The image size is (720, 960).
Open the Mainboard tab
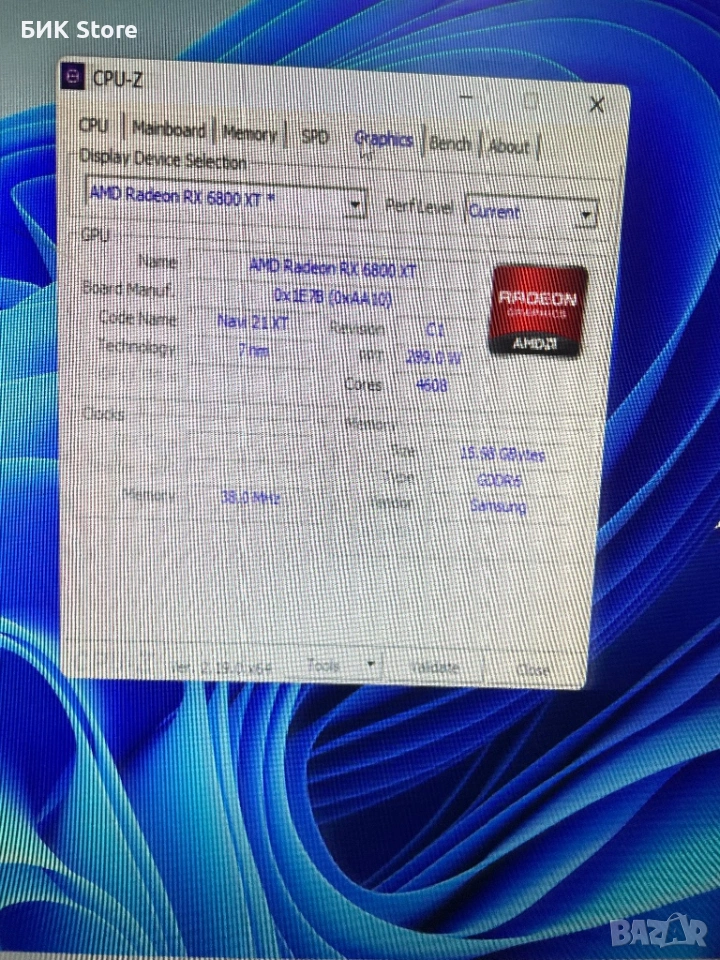coord(168,130)
